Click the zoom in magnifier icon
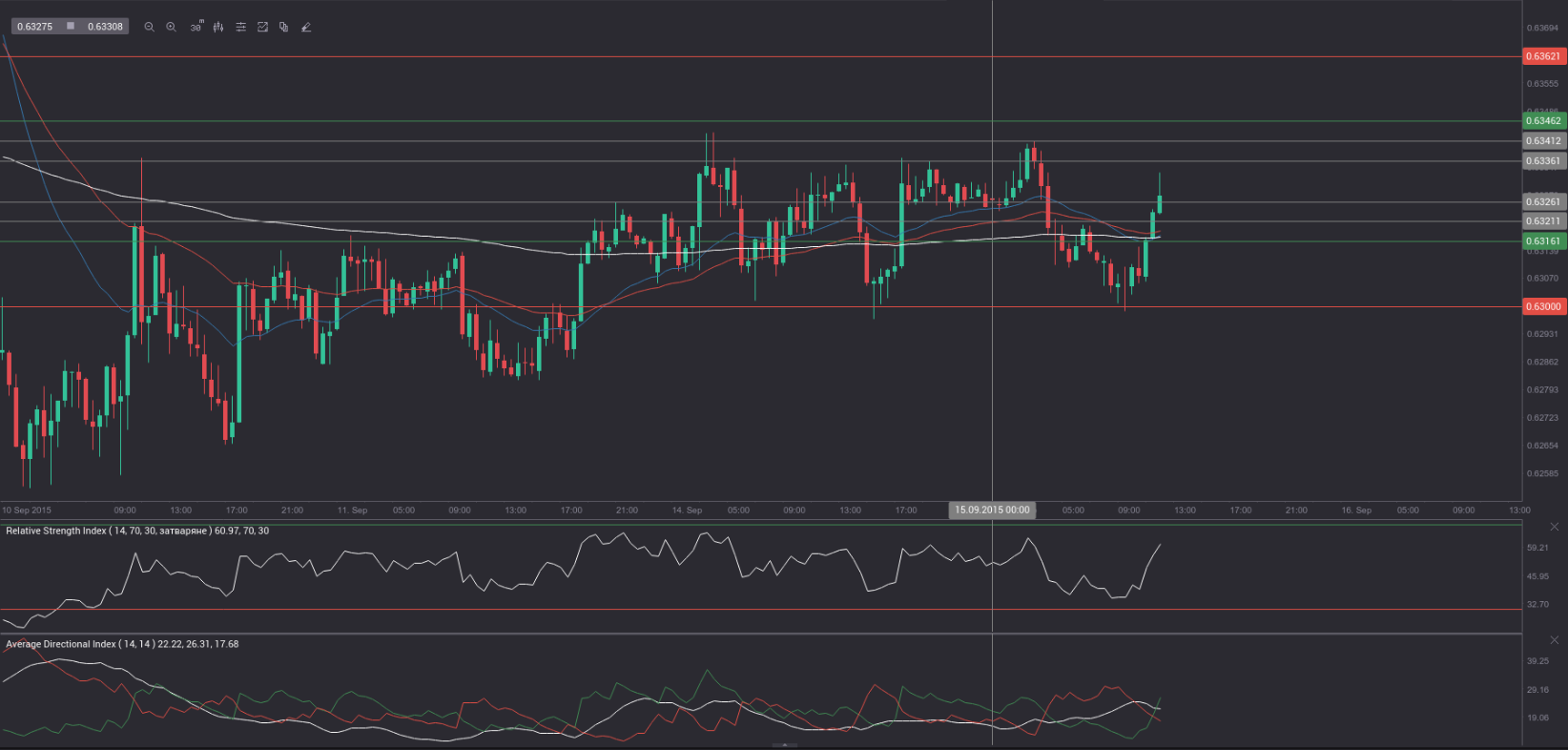Viewport: 1568px width, 750px height. (172, 27)
